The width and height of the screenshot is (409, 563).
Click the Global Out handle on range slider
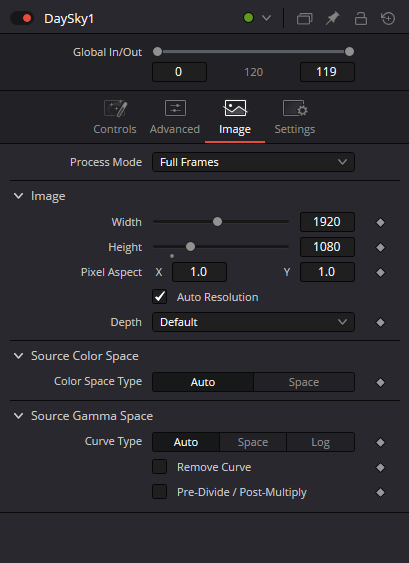point(349,52)
